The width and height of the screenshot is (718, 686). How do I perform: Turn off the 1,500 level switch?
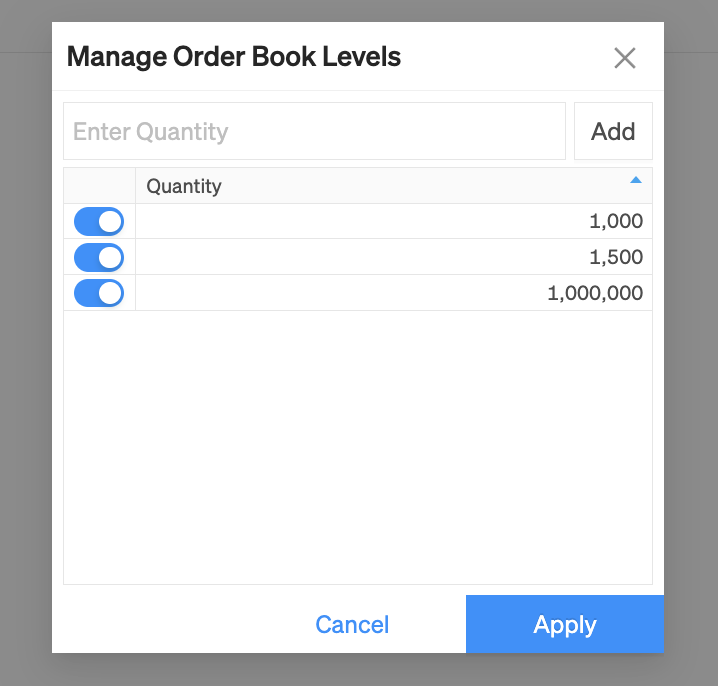99,257
